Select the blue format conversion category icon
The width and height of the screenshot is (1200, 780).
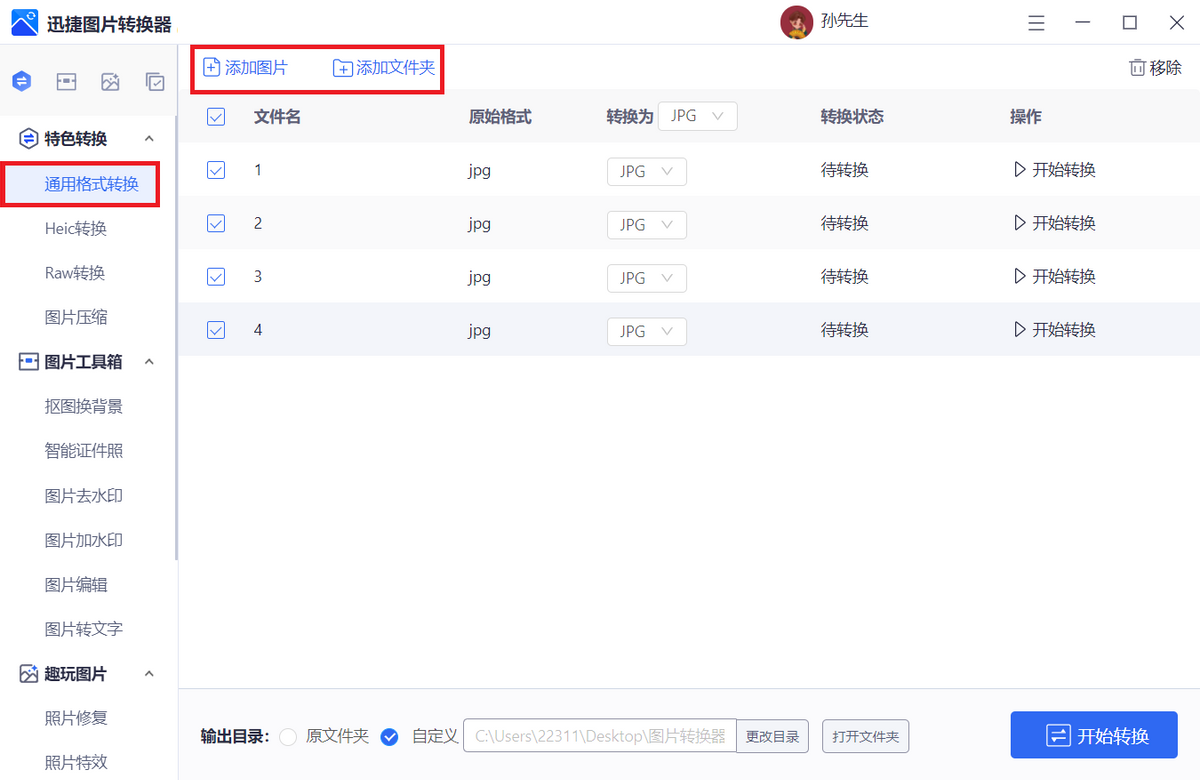pos(21,81)
